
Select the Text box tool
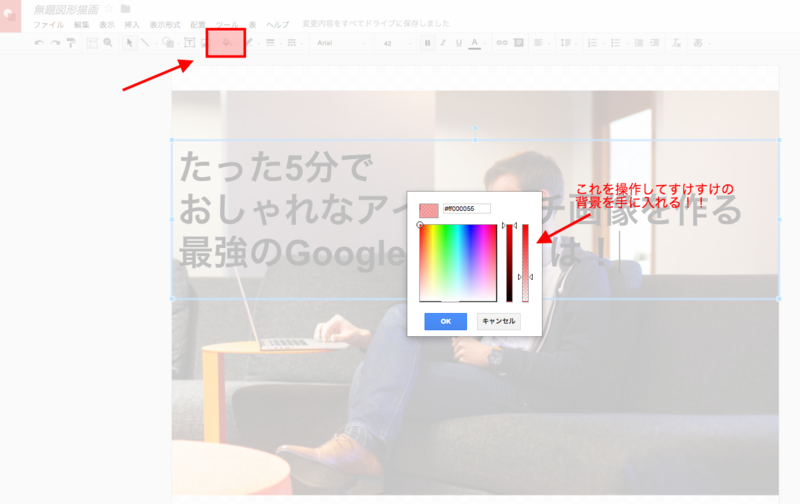tap(189, 43)
